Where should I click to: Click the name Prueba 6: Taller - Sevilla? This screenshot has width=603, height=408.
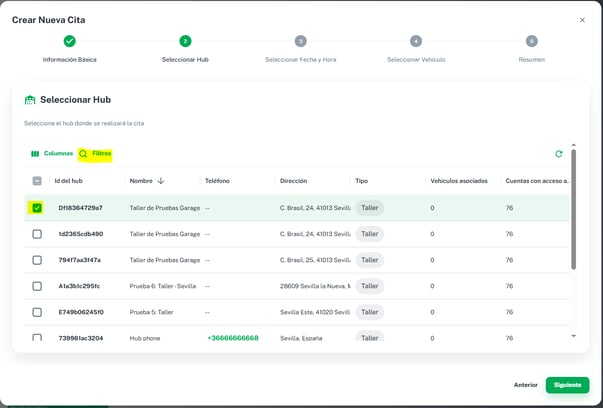(163, 286)
